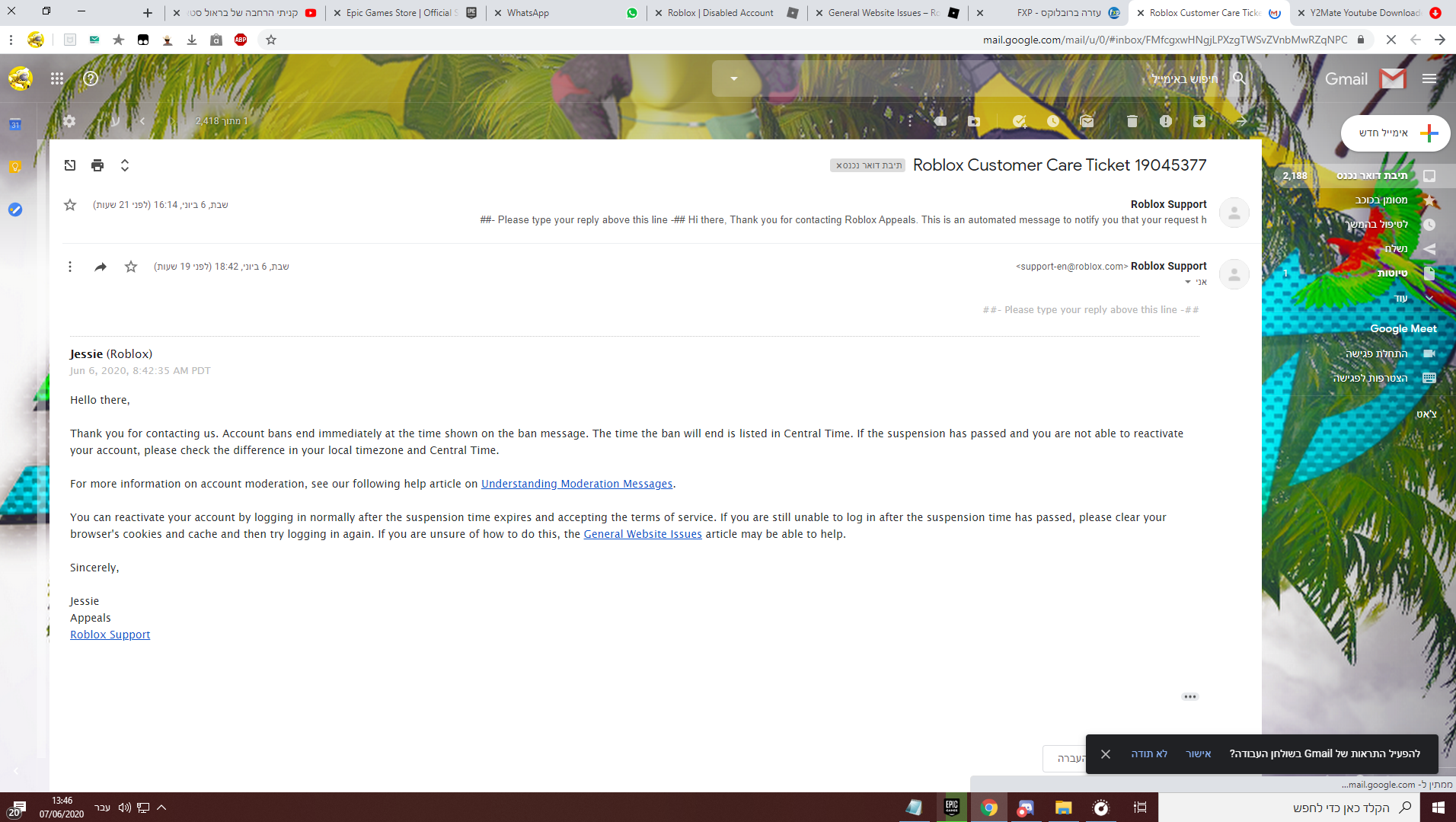Remove Inbox label chip from subject
This screenshot has width=1456, height=822.
point(839,165)
